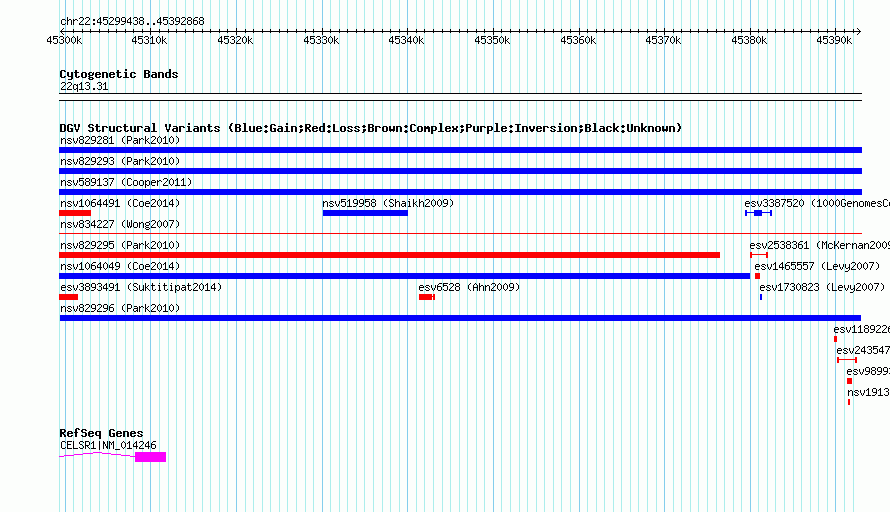Image resolution: width=890 pixels, height=512 pixels.
Task: Click the Cytogenetic Bands track title
Action: [119, 74]
